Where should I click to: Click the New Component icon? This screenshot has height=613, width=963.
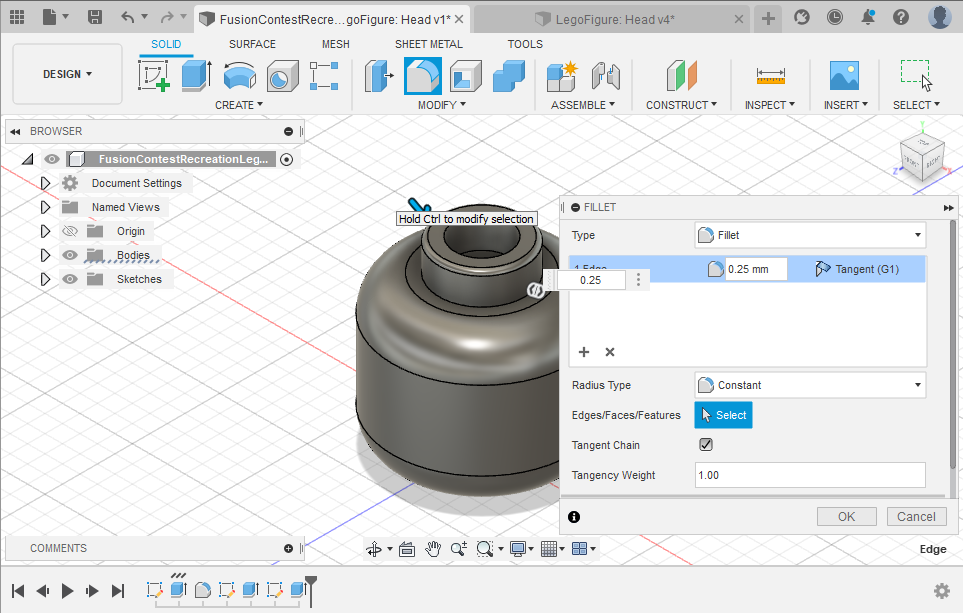(563, 76)
